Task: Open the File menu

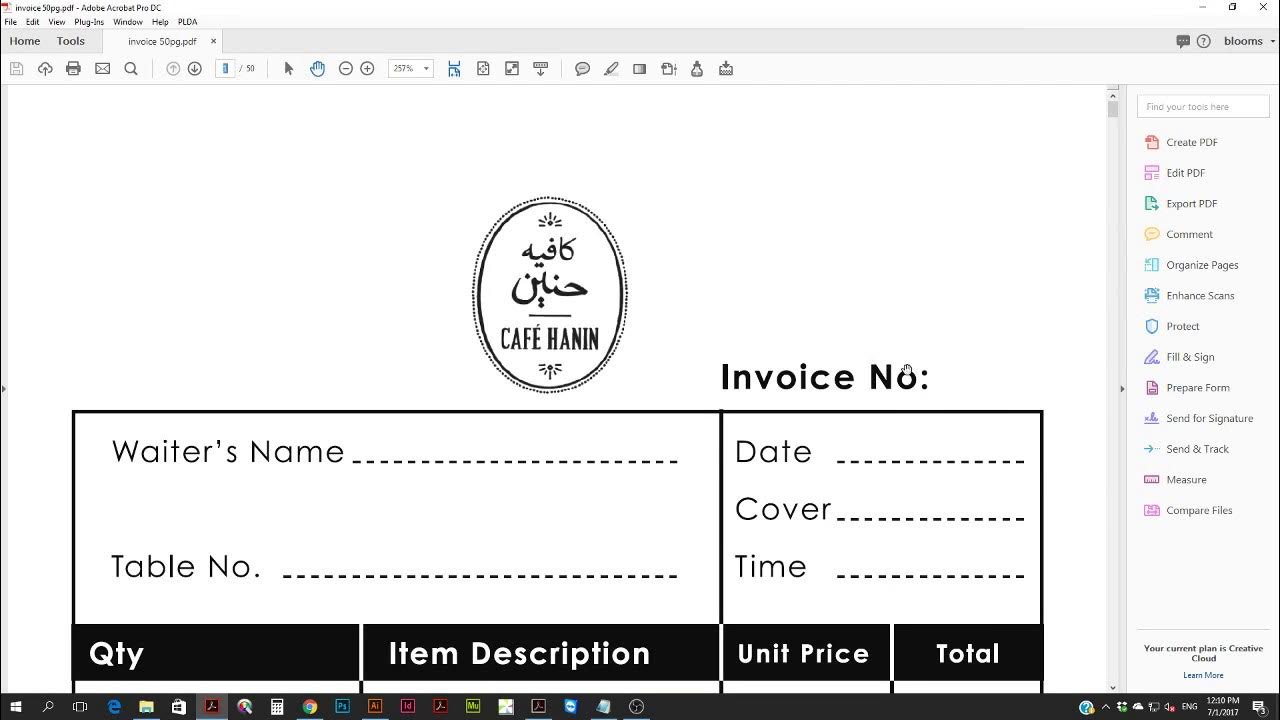Action: 10,22
